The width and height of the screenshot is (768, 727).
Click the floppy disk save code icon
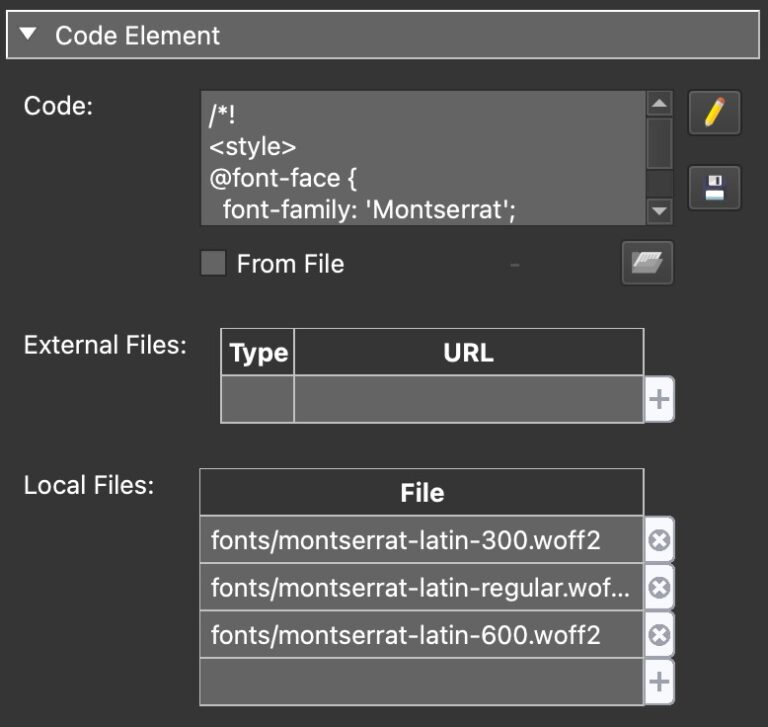[x=714, y=188]
